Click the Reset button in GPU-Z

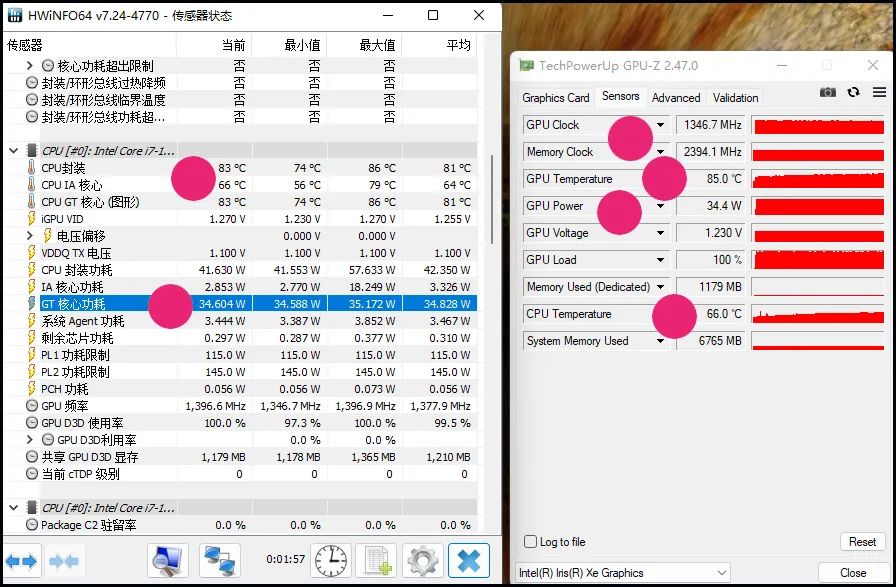[862, 541]
